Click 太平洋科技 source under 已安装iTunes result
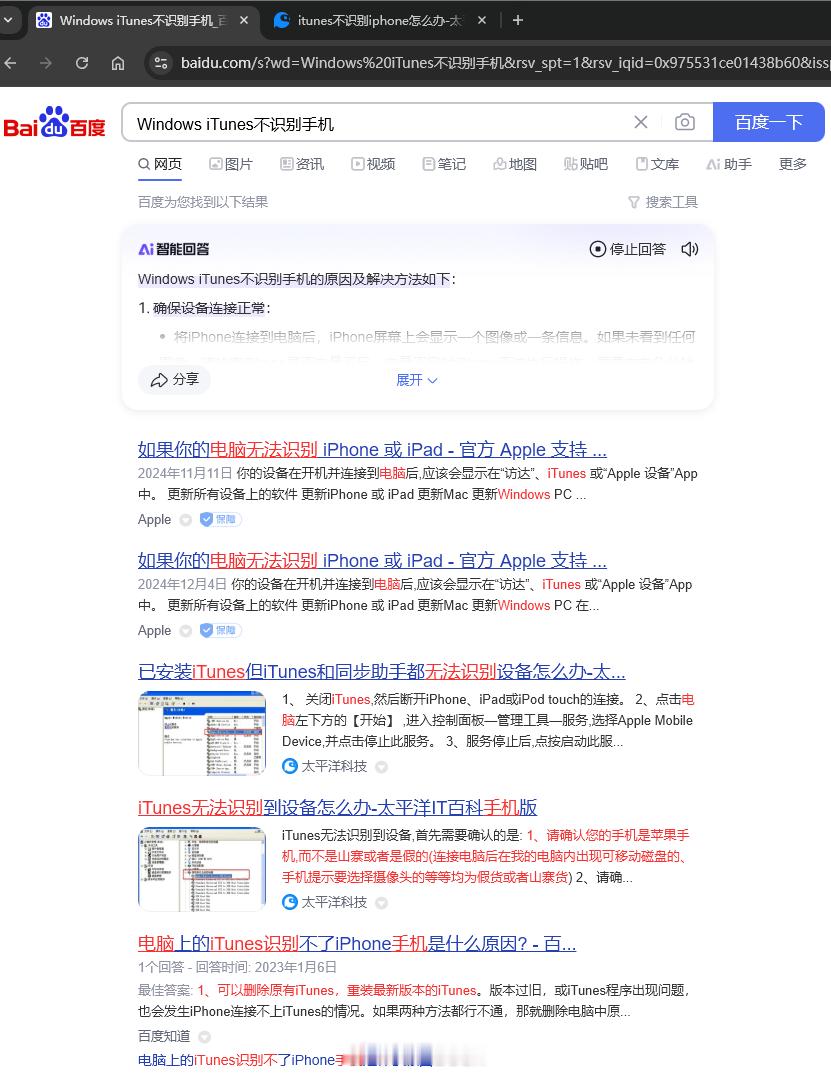The height and width of the screenshot is (1074, 831). [x=325, y=766]
